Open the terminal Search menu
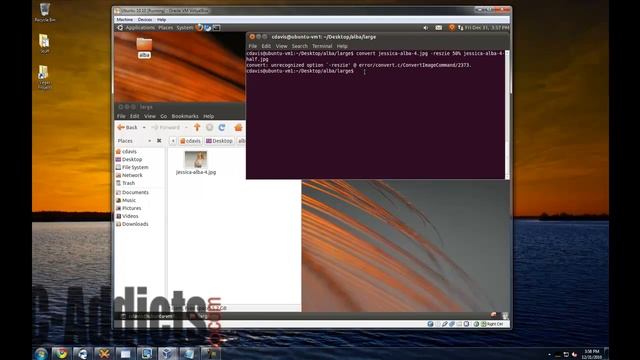This screenshot has width=640, height=360. (300, 46)
